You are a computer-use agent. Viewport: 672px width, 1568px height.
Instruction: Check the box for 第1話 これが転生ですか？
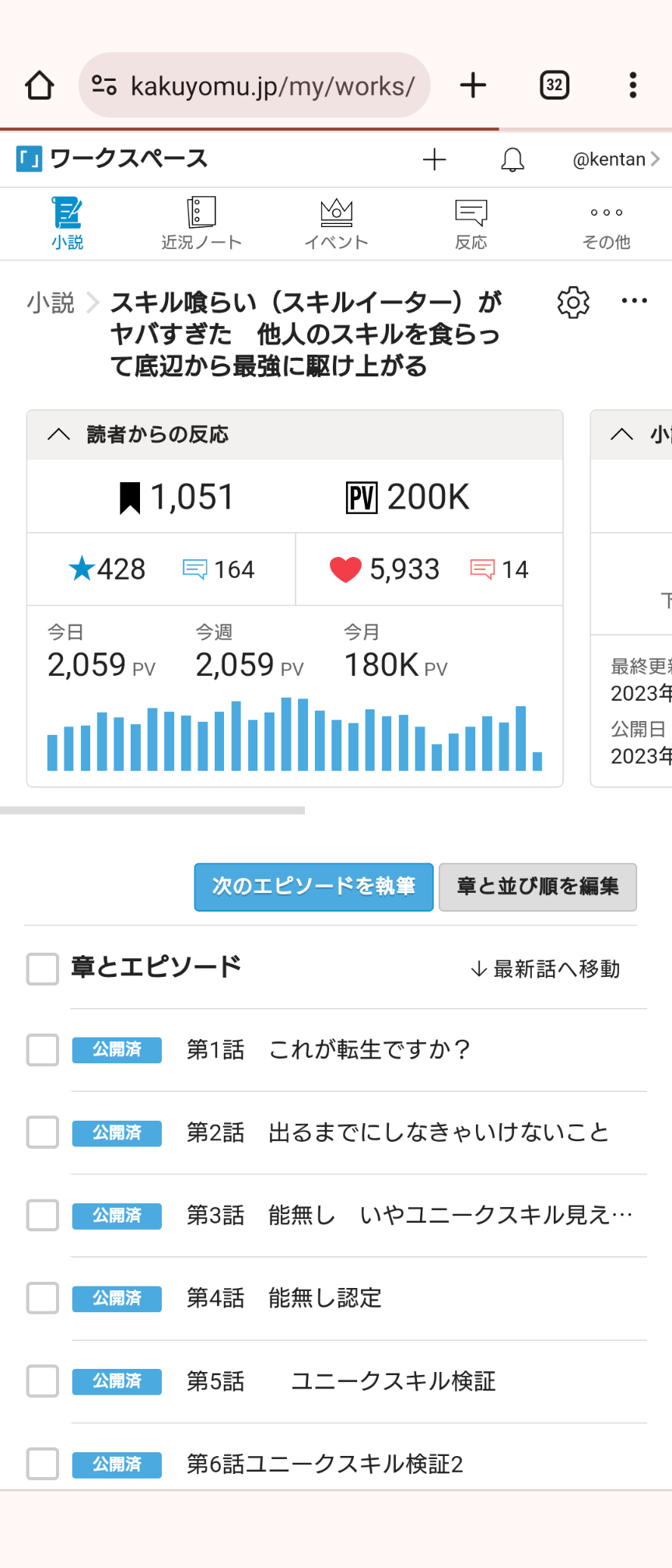click(43, 1050)
